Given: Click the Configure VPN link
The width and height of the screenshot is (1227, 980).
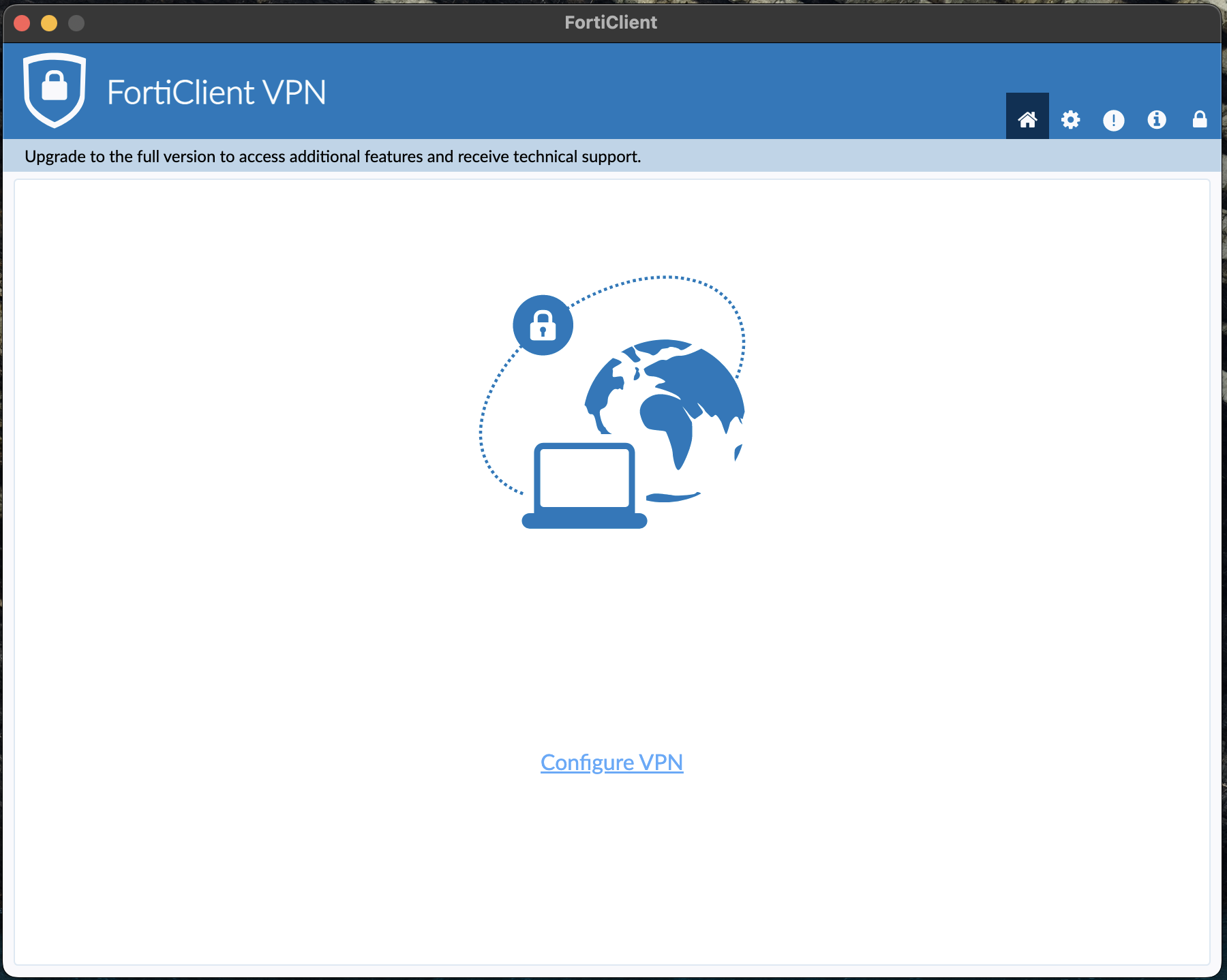Looking at the screenshot, I should (x=611, y=762).
